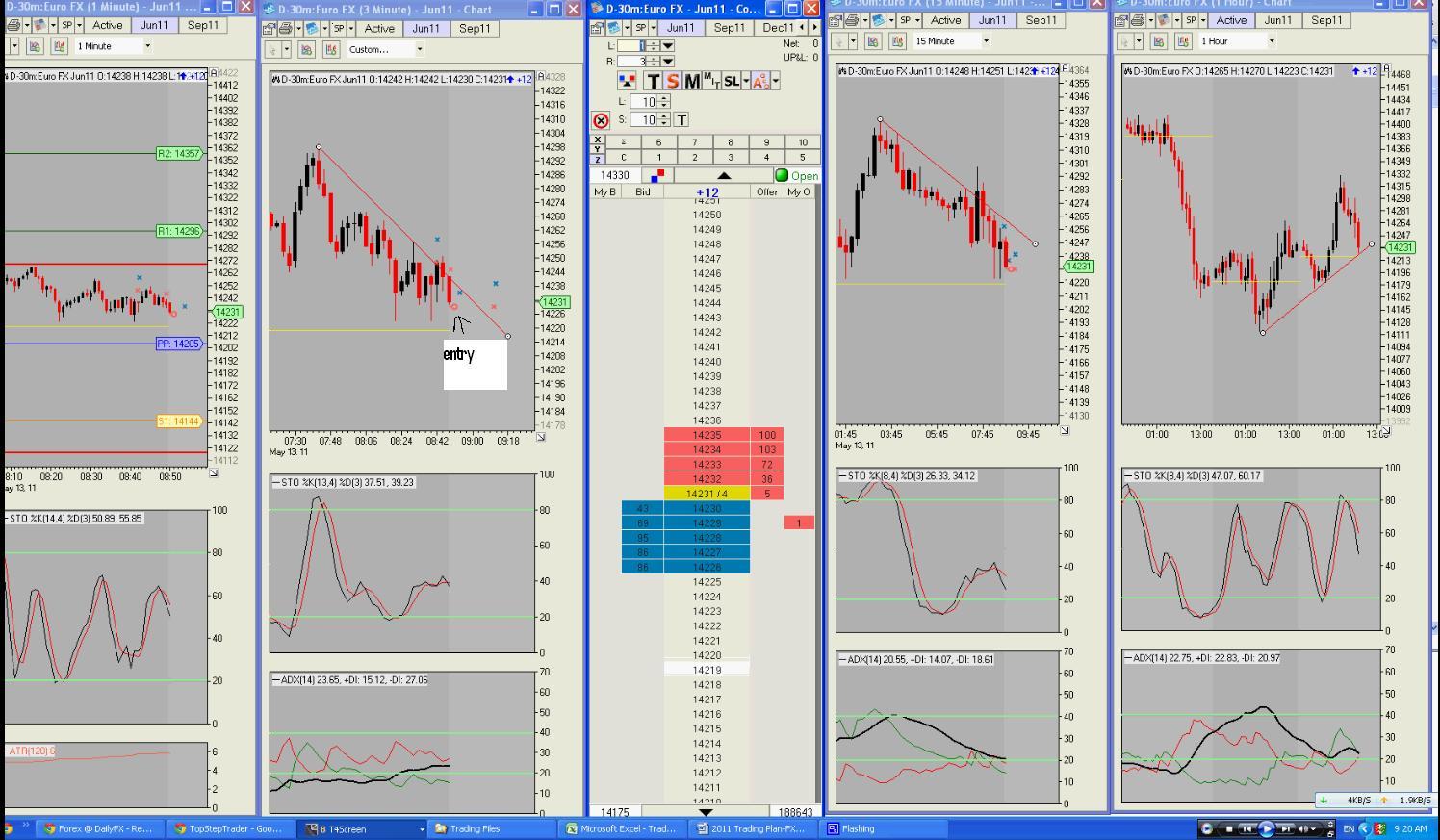1440x840 pixels.
Task: Click quantity button 5 on the number pad
Action: click(x=802, y=157)
